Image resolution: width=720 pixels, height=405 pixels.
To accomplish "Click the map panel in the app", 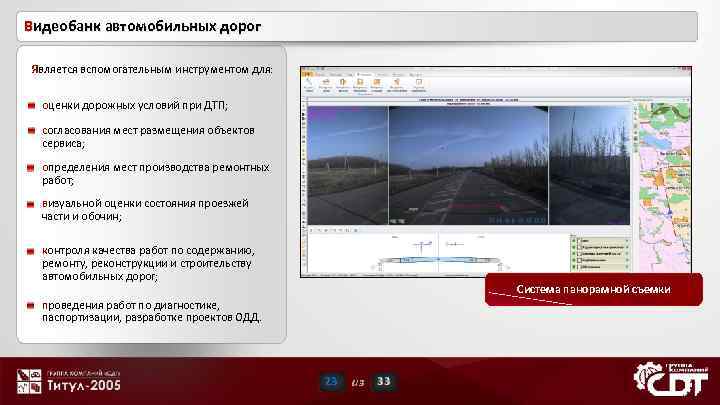I will point(662,186).
